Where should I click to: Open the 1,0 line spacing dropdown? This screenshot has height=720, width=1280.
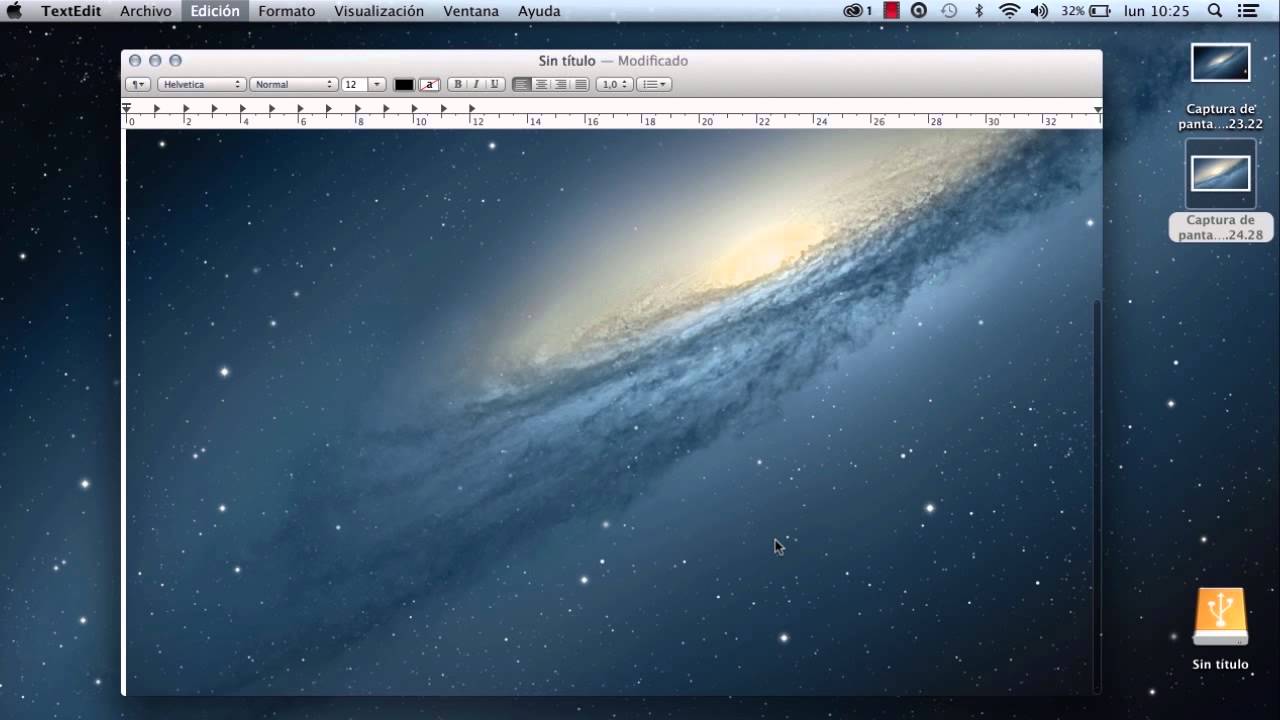[614, 85]
